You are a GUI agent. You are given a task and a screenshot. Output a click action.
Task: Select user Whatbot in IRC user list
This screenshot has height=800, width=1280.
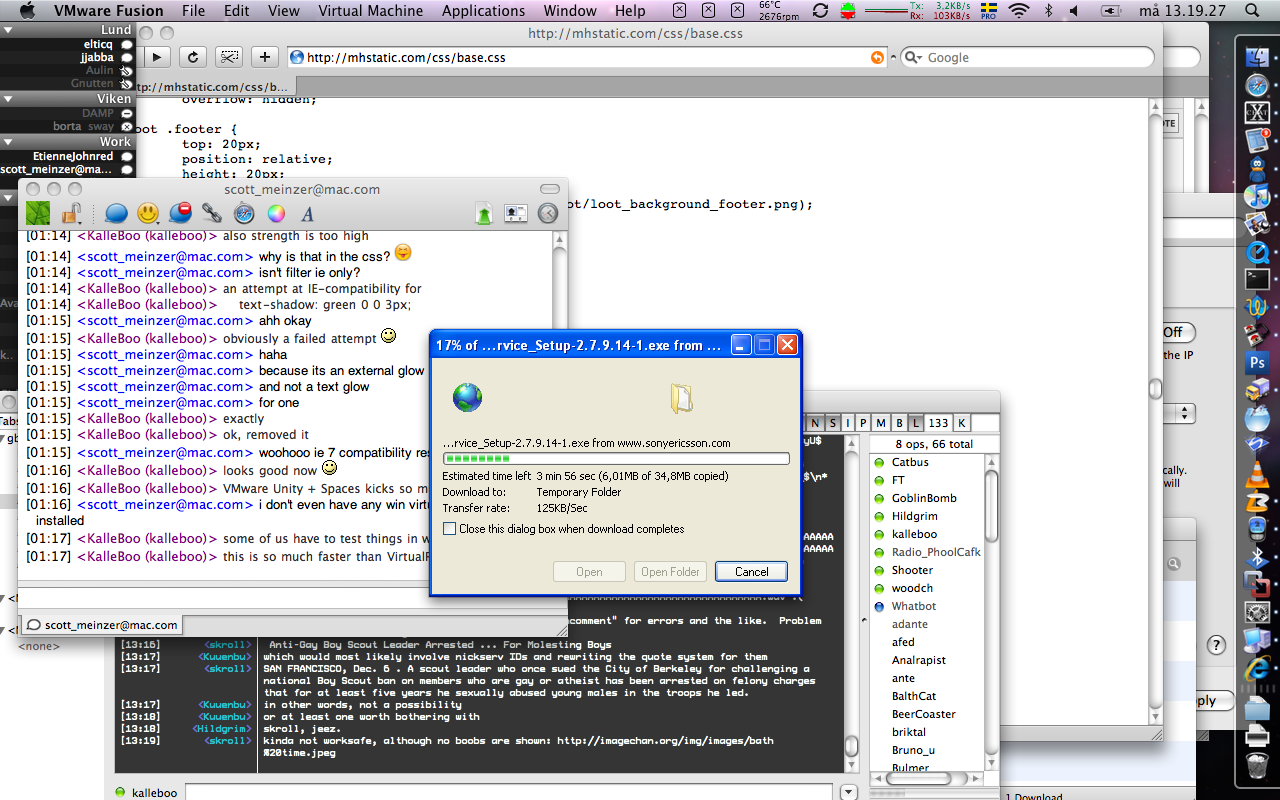pyautogui.click(x=913, y=606)
